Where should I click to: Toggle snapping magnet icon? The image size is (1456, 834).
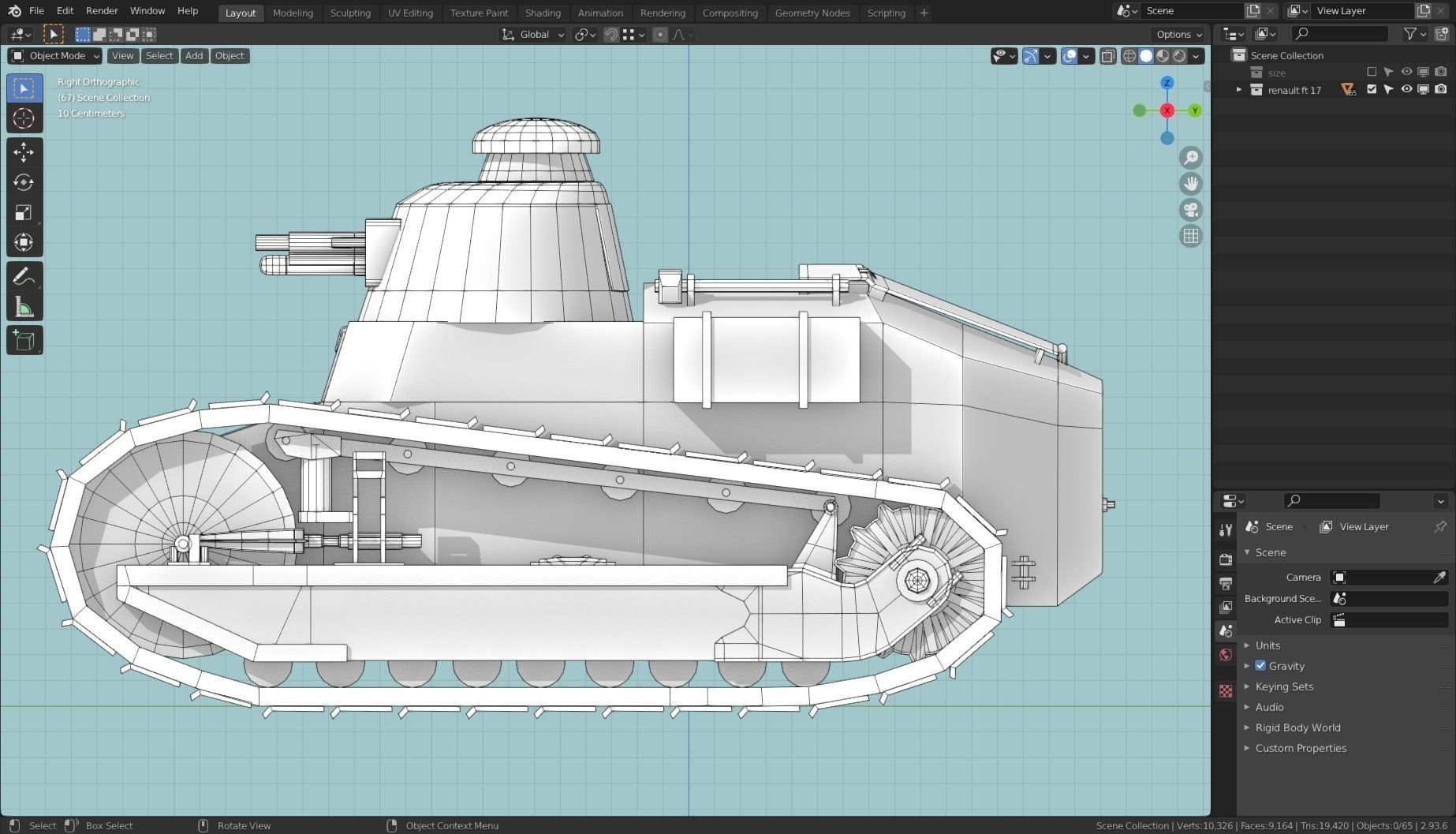pyautogui.click(x=611, y=35)
